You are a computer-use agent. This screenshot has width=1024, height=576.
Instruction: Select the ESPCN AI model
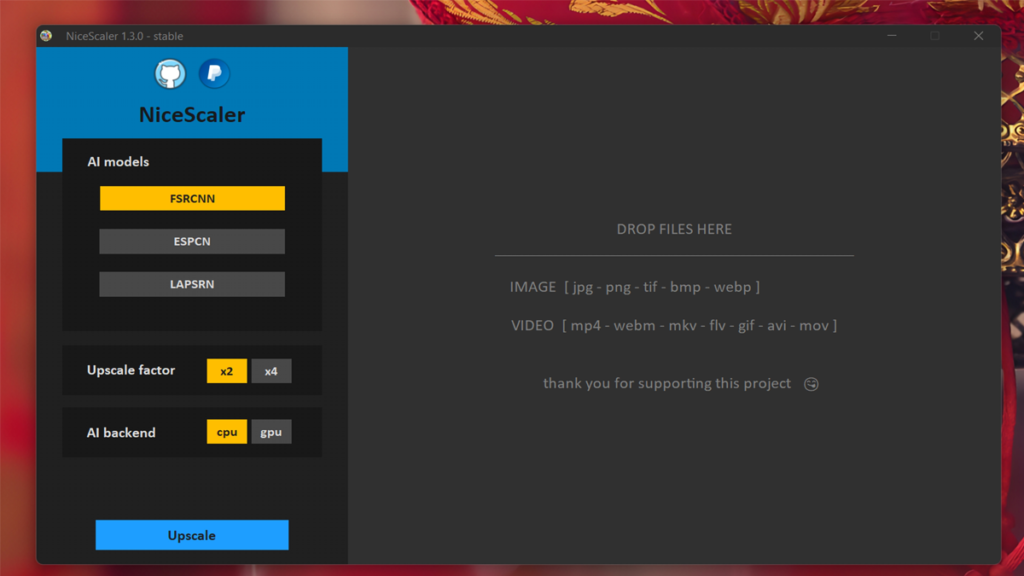tap(192, 242)
